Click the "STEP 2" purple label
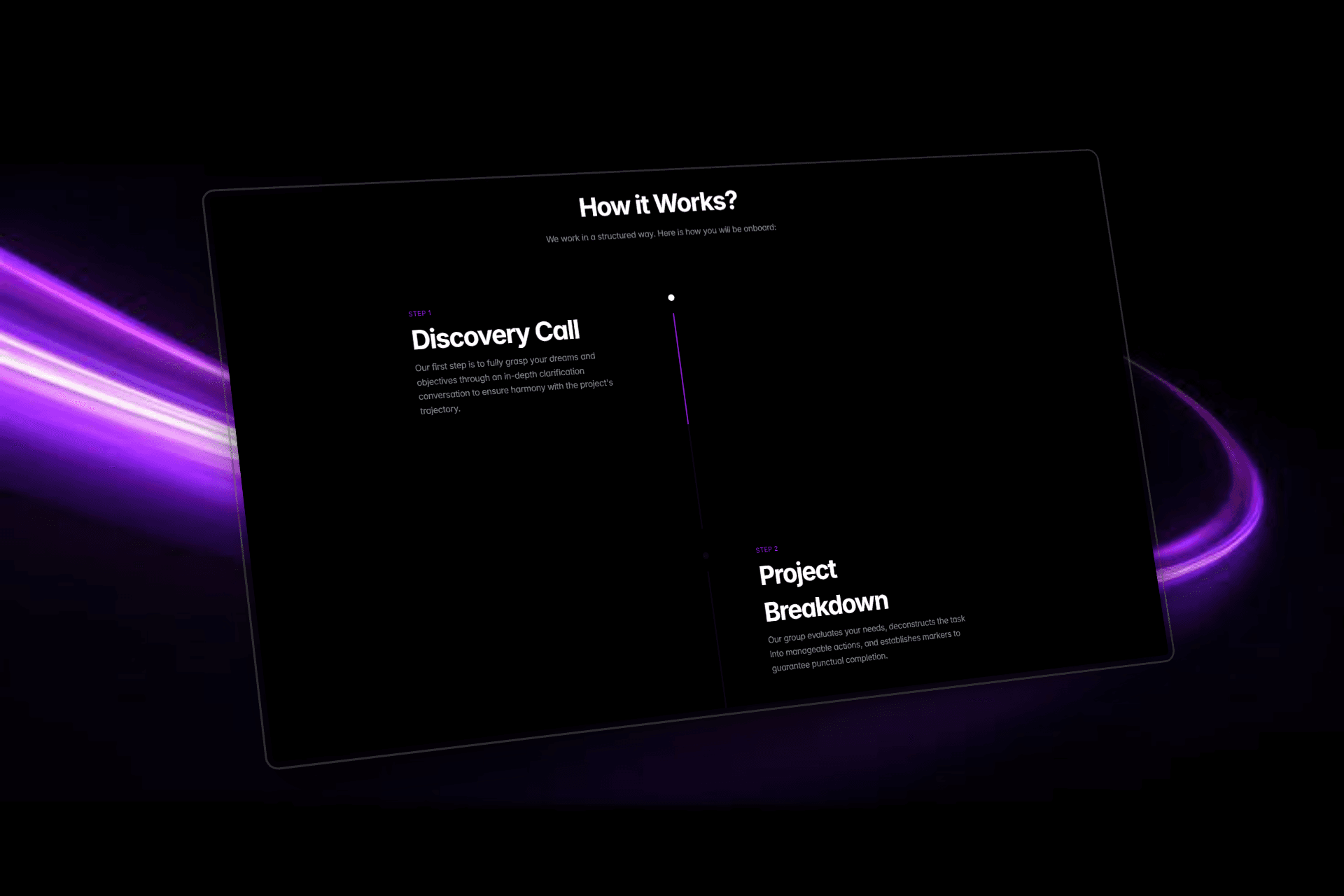Viewport: 1344px width, 896px height. point(766,549)
